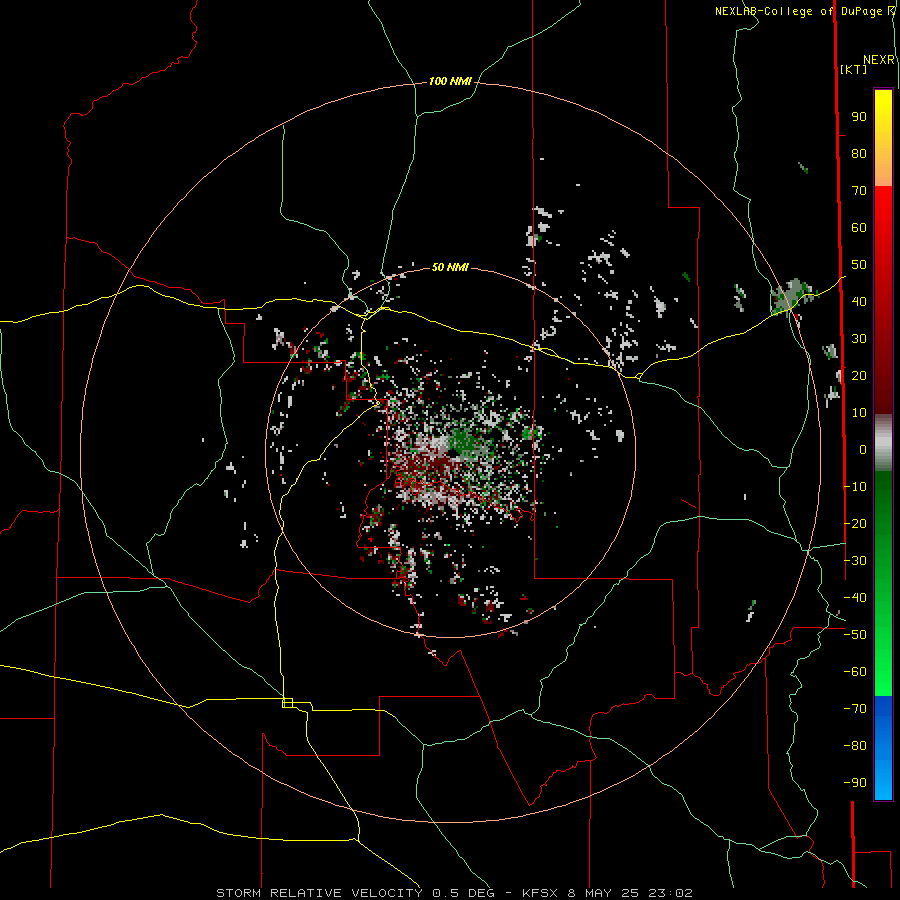The height and width of the screenshot is (900, 900).
Task: Click the positive 30 value on the velocity scale
Action: pos(859,339)
